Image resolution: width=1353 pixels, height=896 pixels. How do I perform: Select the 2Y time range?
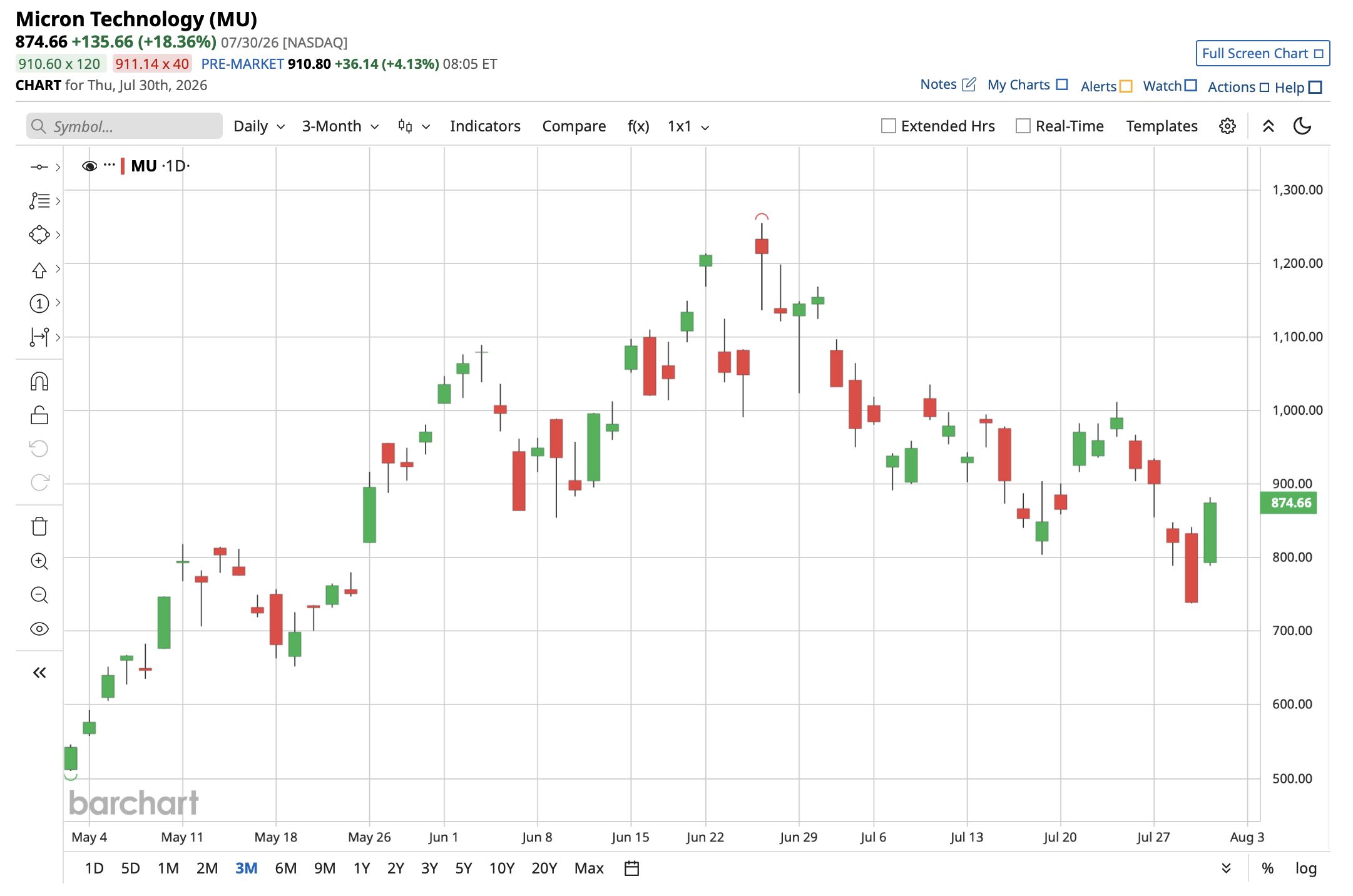(x=396, y=868)
